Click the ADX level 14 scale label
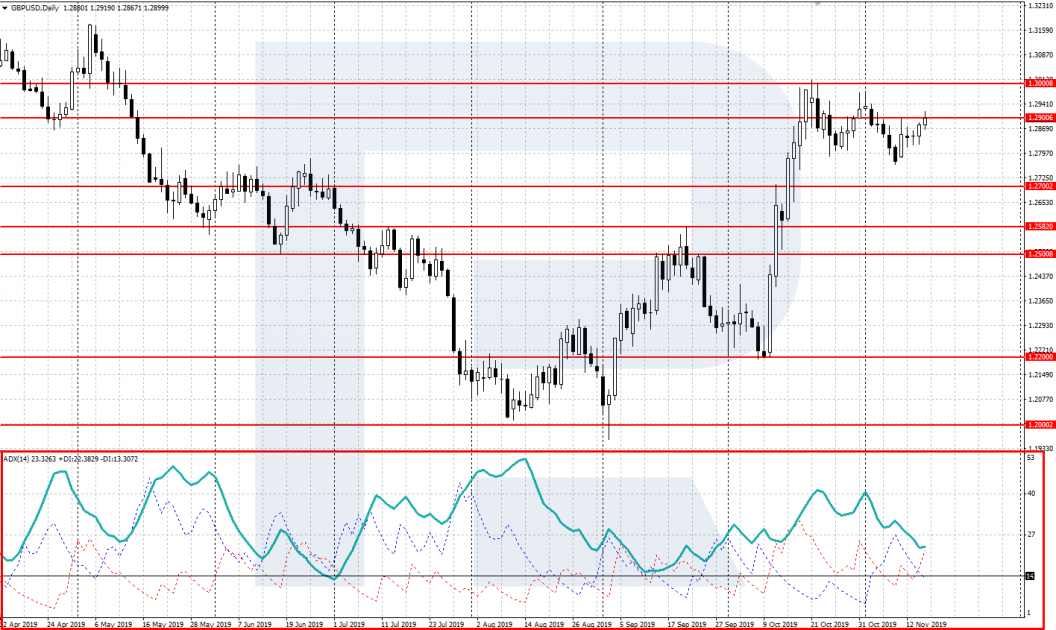The width and height of the screenshot is (1056, 630). (1030, 576)
